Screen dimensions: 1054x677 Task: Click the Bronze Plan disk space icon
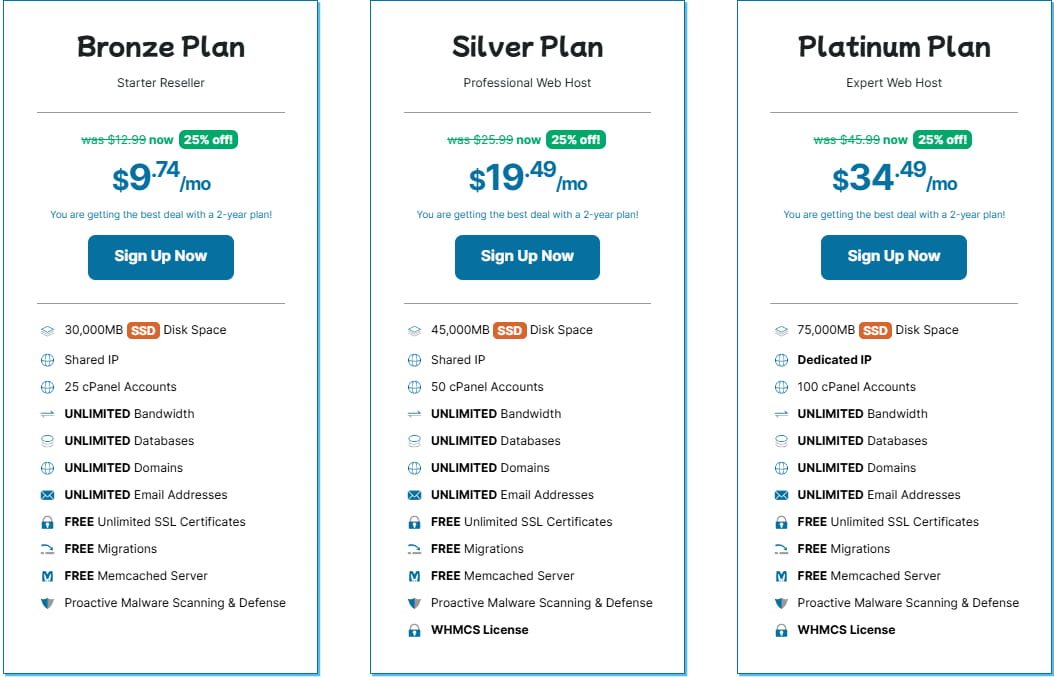[x=47, y=331]
